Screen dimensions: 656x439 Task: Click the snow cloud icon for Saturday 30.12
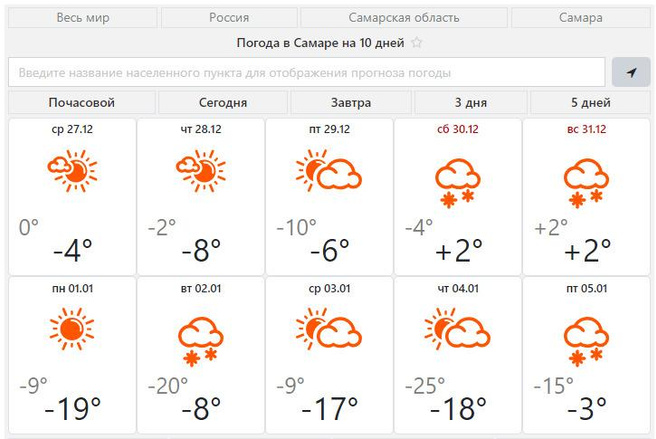click(459, 181)
